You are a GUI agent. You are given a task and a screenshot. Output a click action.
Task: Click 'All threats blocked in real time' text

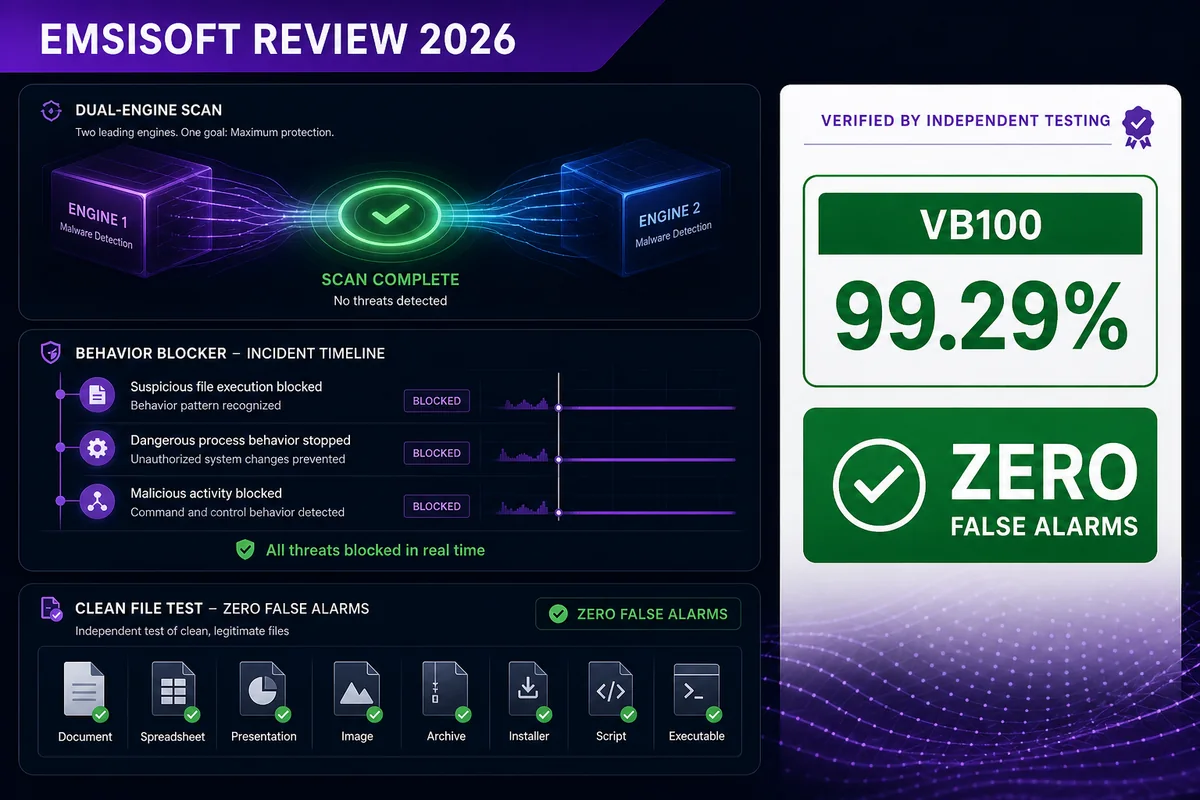[x=375, y=550]
